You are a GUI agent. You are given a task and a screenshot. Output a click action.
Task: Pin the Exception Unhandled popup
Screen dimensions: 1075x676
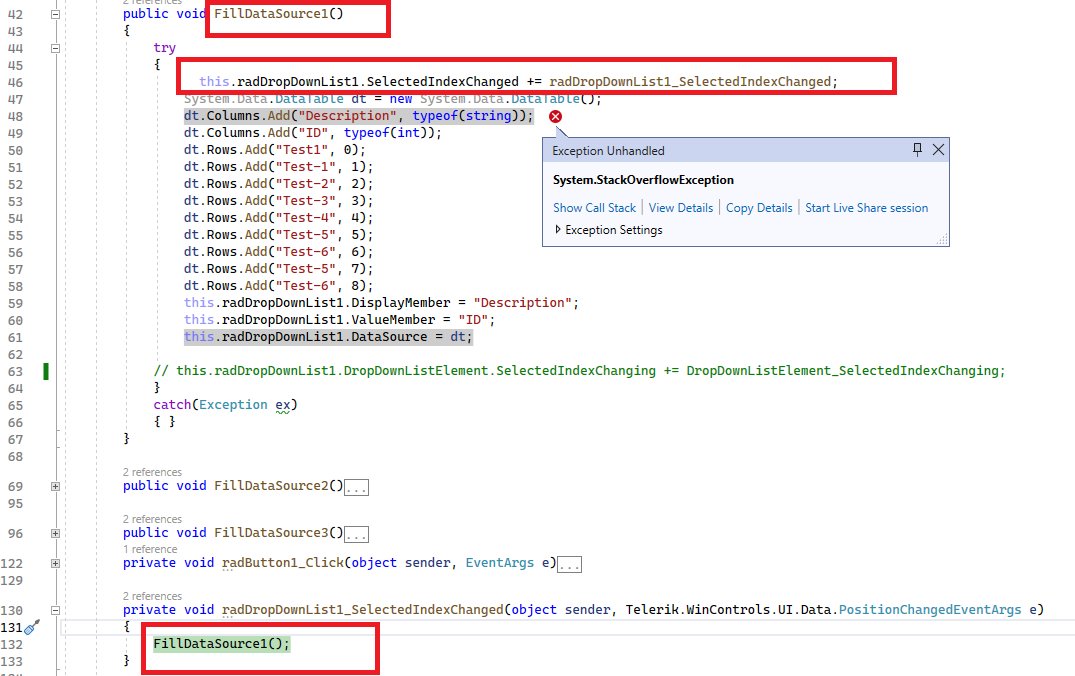(917, 149)
